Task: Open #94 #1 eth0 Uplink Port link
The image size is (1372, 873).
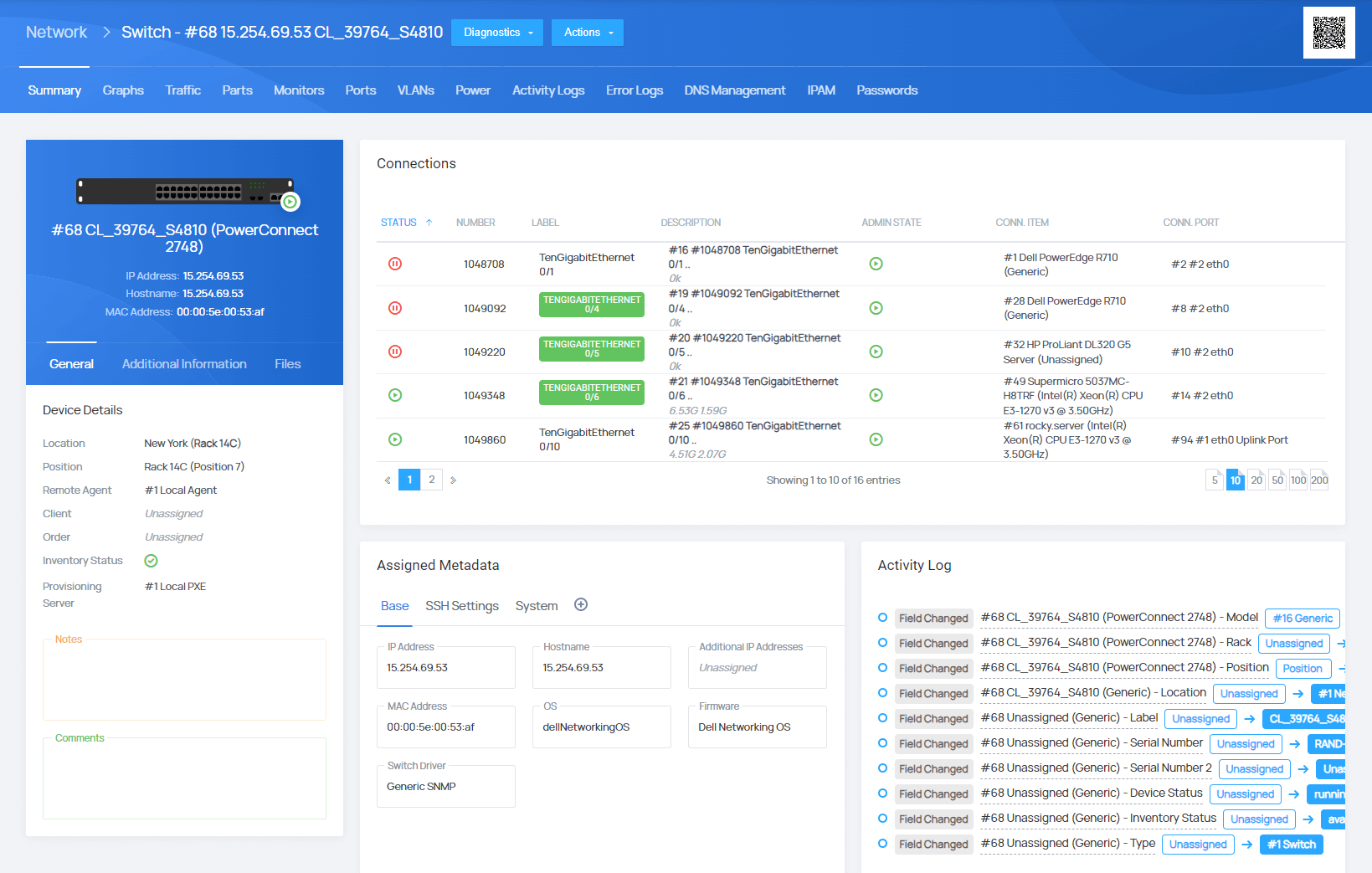Action: [1229, 440]
